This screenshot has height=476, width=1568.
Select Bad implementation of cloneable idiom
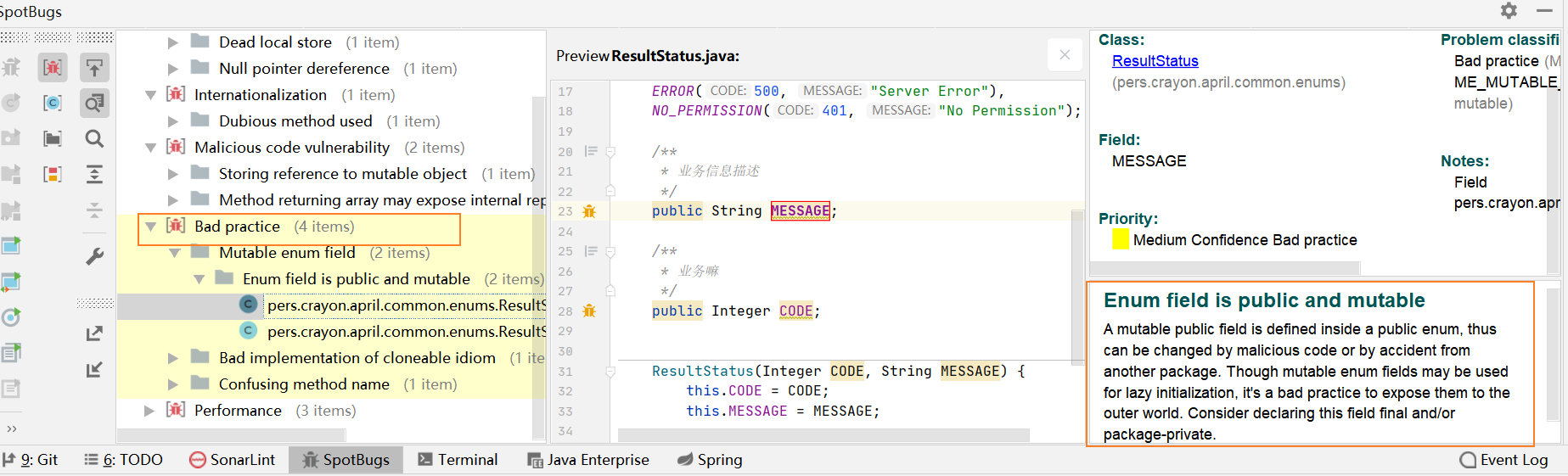tap(357, 358)
